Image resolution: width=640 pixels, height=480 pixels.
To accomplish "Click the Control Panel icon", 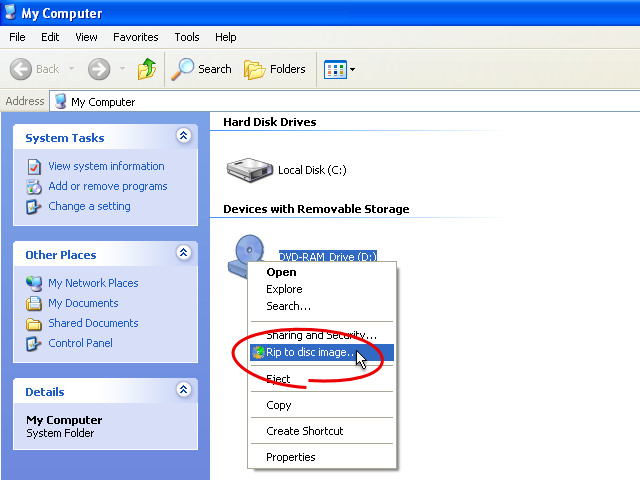I will click(33, 344).
